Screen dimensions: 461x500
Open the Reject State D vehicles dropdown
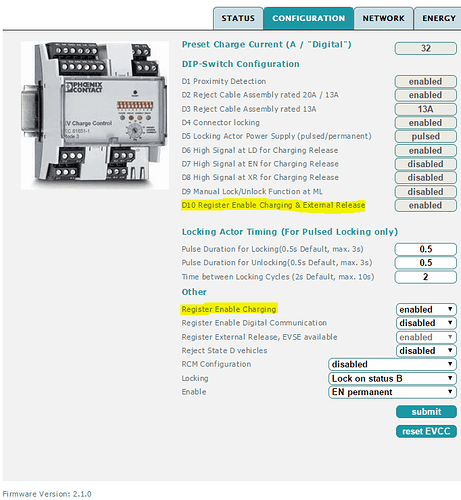point(426,351)
